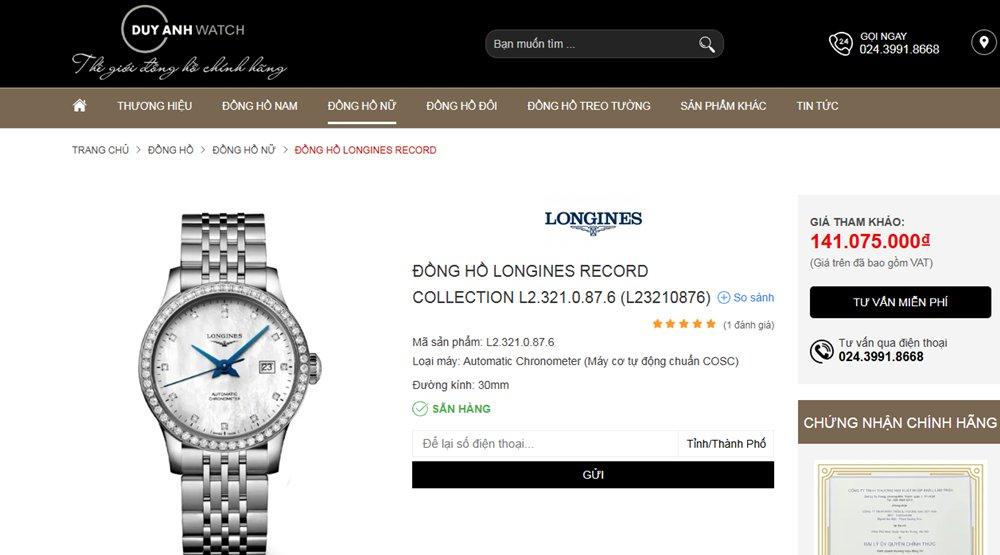The image size is (1000, 555).
Task: Click the plus icon next to So sánh
Action: coord(724,297)
